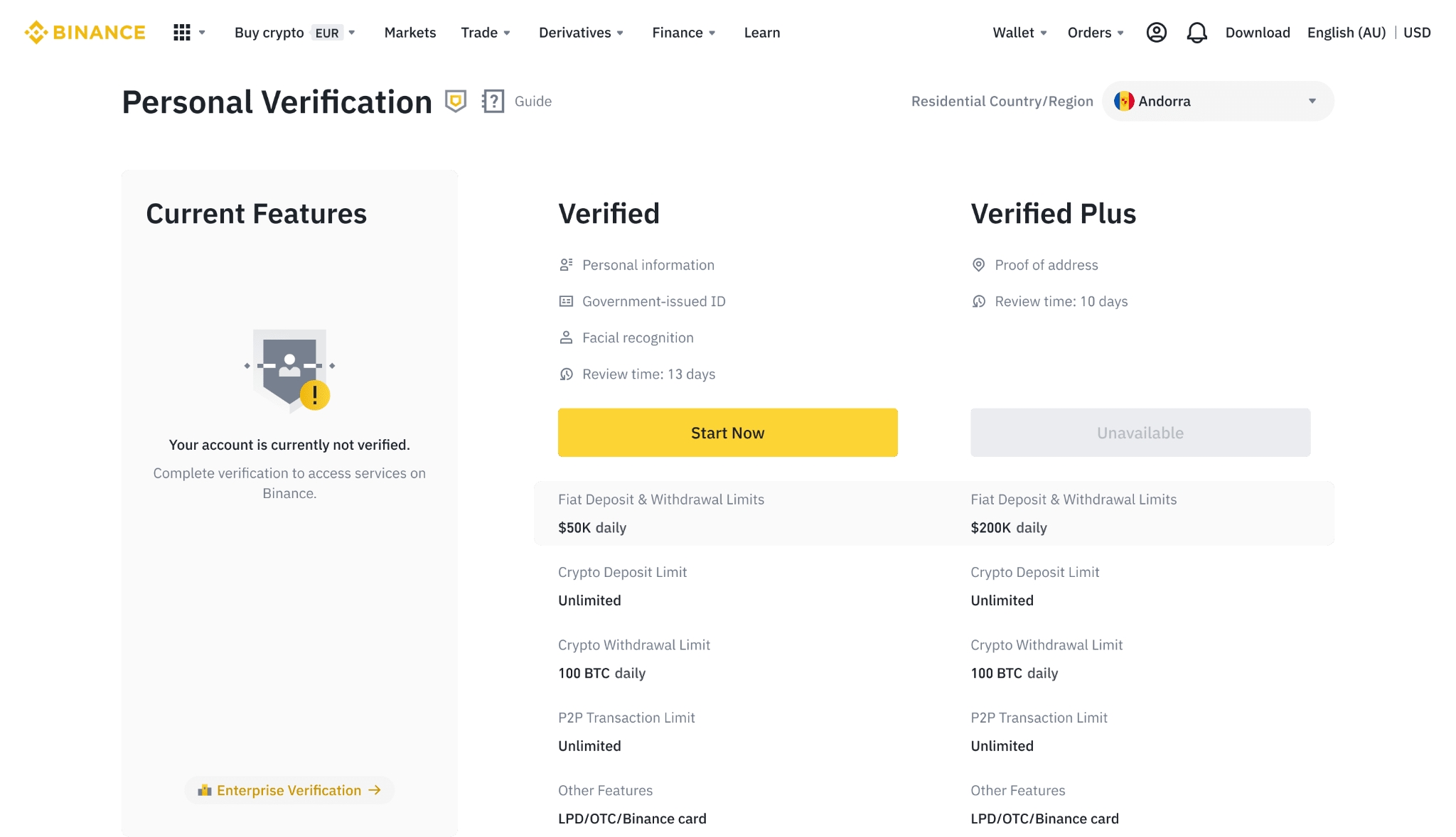Click the Binance logo

tap(85, 33)
